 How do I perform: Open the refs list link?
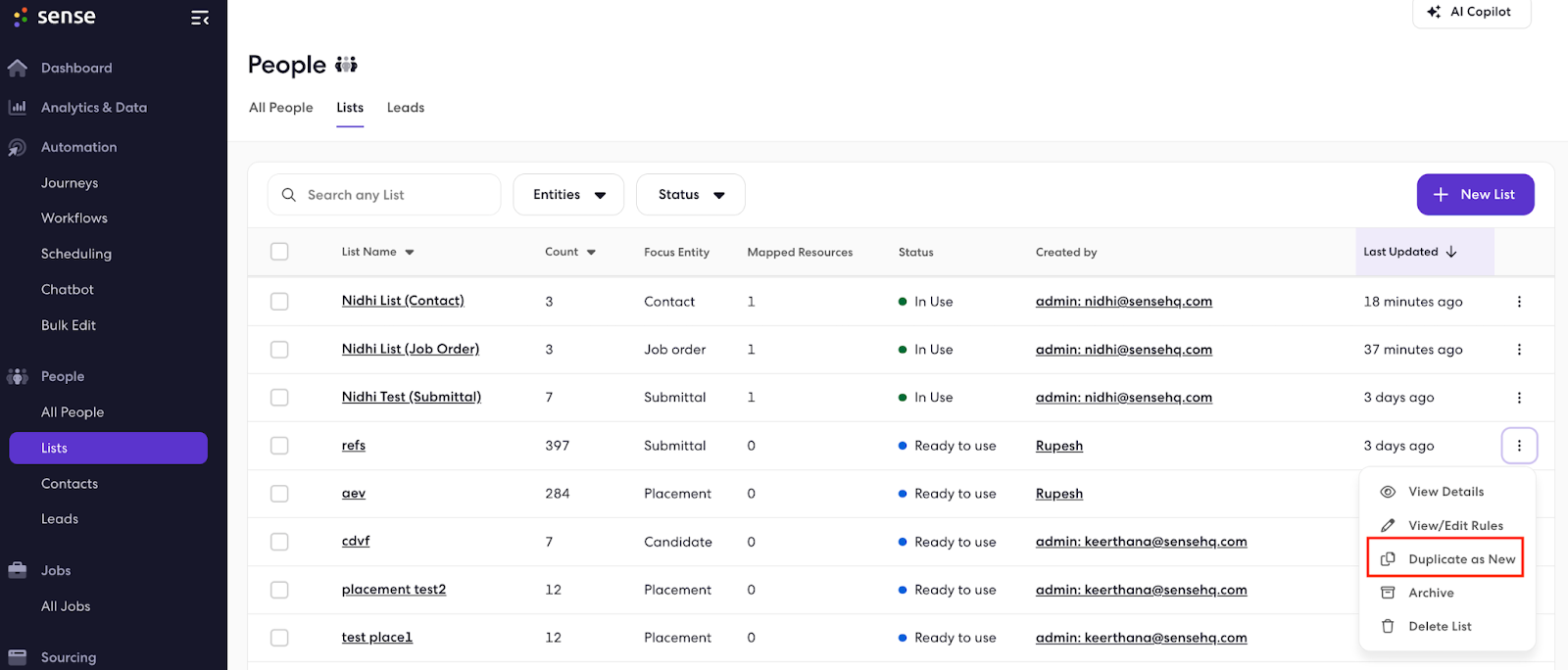(353, 446)
